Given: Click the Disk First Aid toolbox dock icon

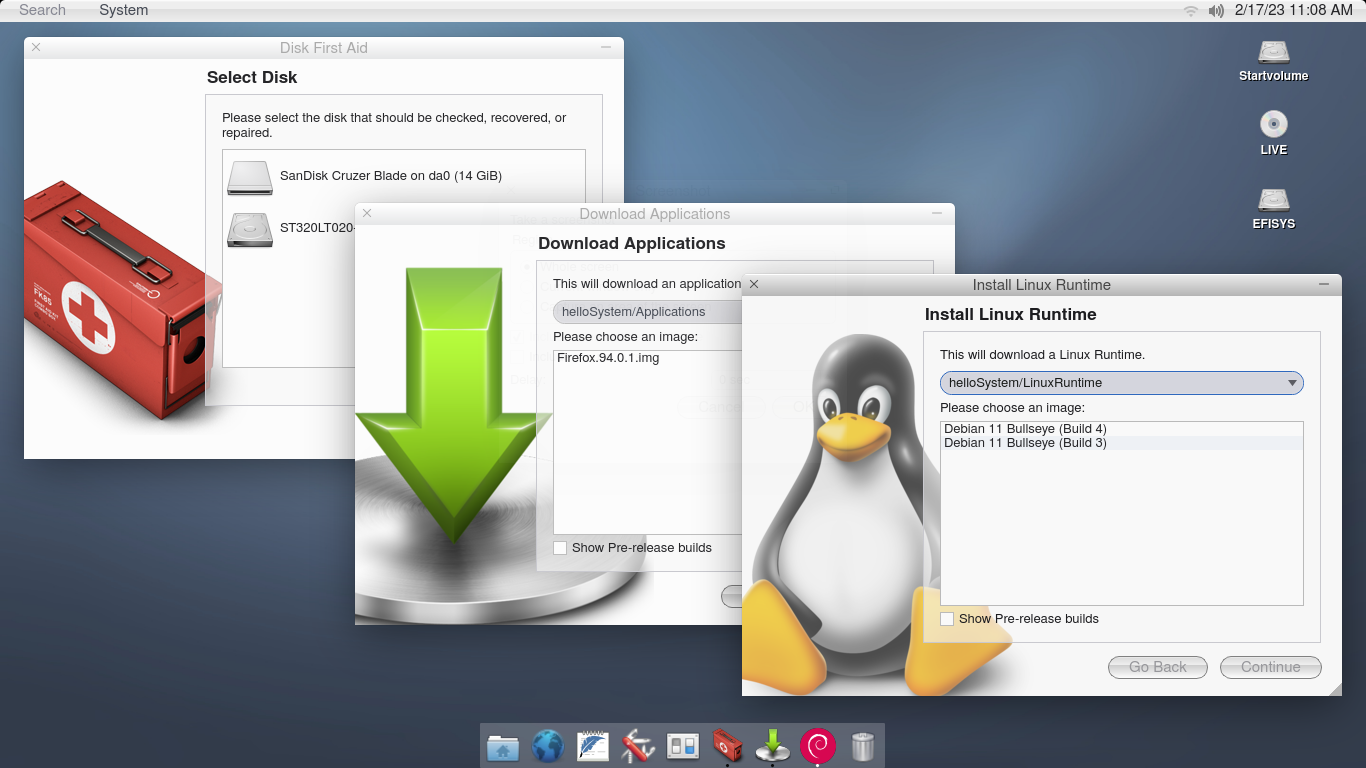Looking at the screenshot, I should point(727,746).
